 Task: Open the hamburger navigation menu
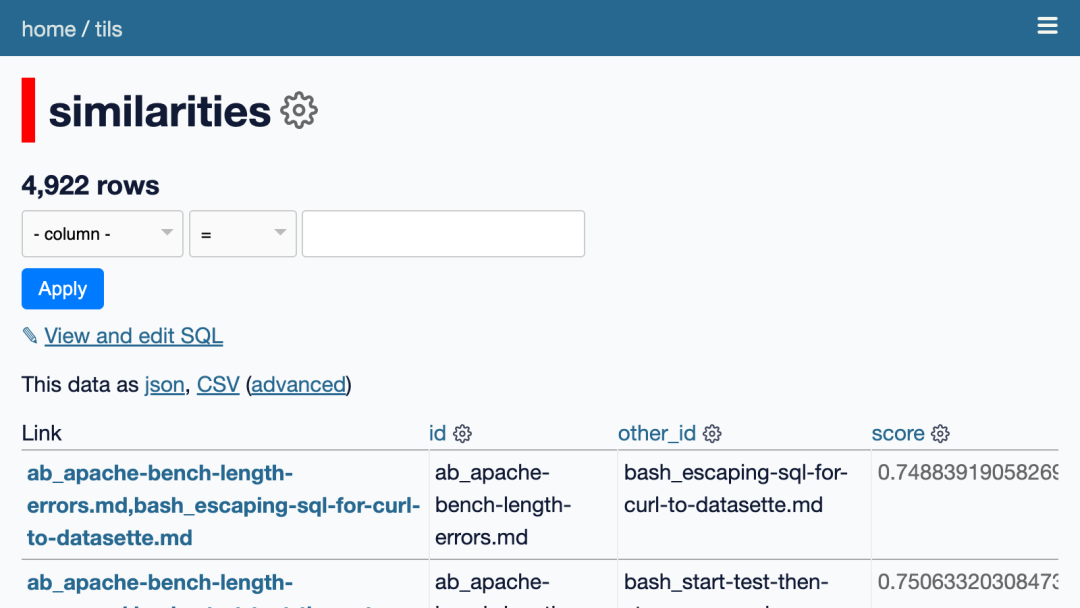pos(1047,26)
